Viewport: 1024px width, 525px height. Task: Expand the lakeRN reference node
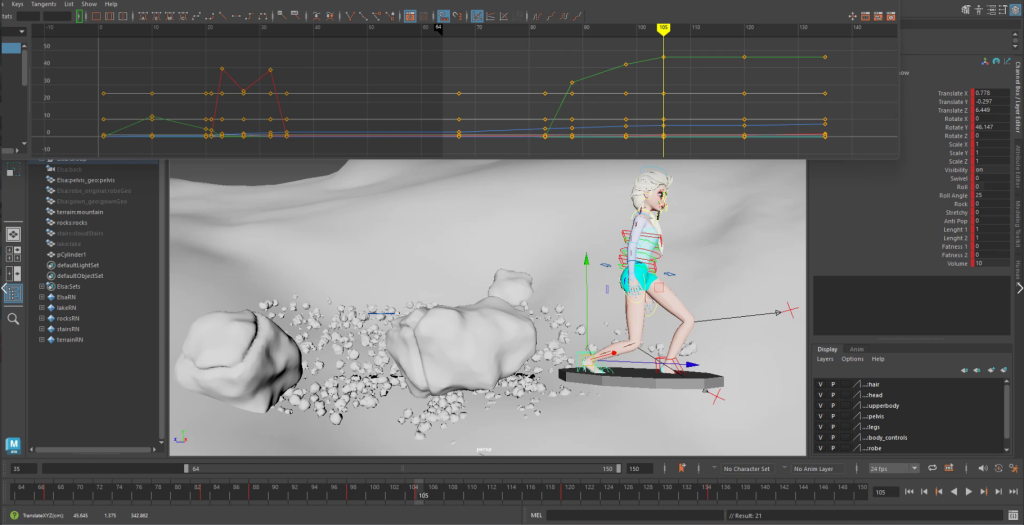coord(42,308)
